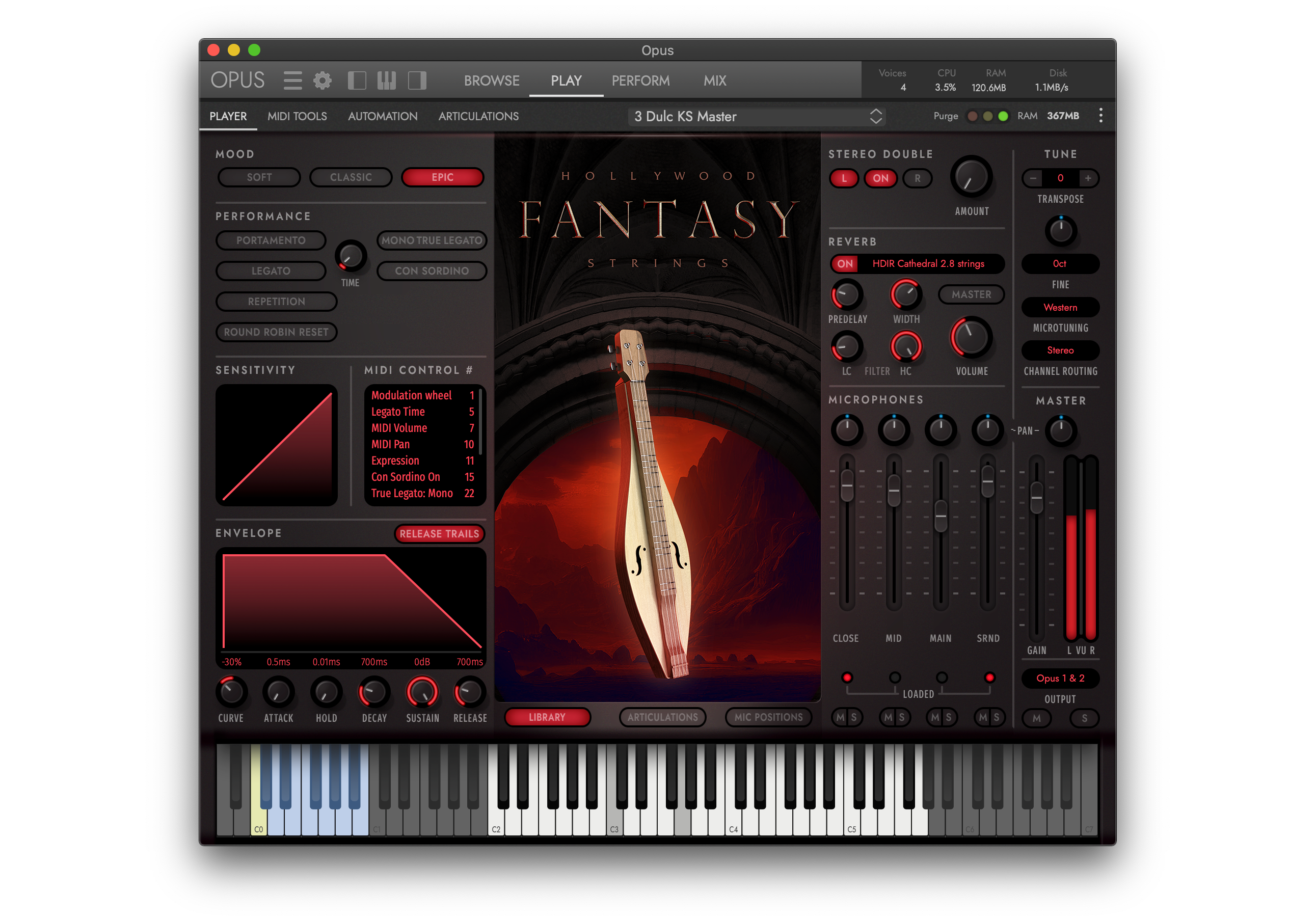Toggle Release Trails
Image resolution: width=1316 pixels, height=921 pixels.
[x=440, y=533]
